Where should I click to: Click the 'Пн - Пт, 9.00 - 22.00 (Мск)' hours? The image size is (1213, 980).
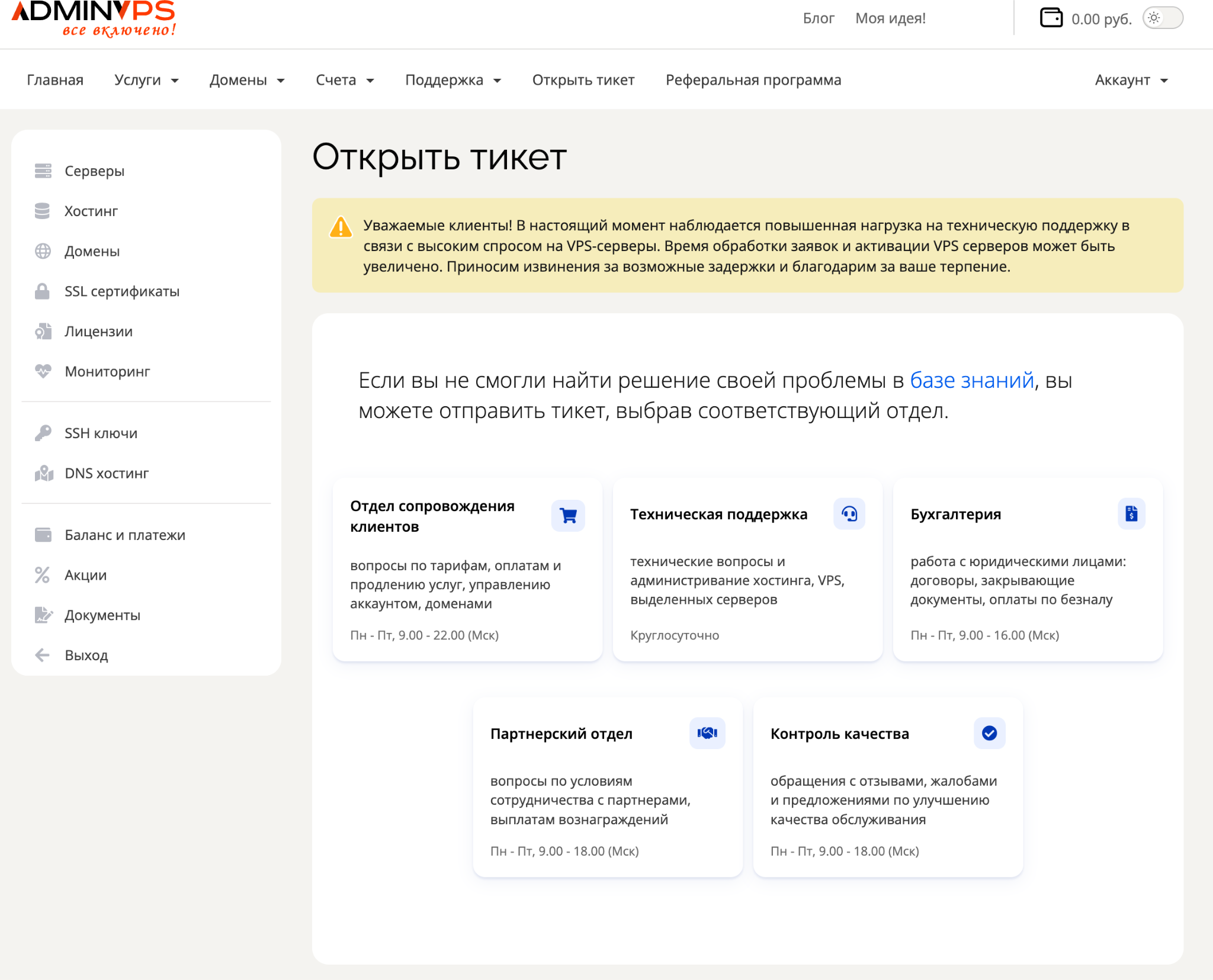425,635
